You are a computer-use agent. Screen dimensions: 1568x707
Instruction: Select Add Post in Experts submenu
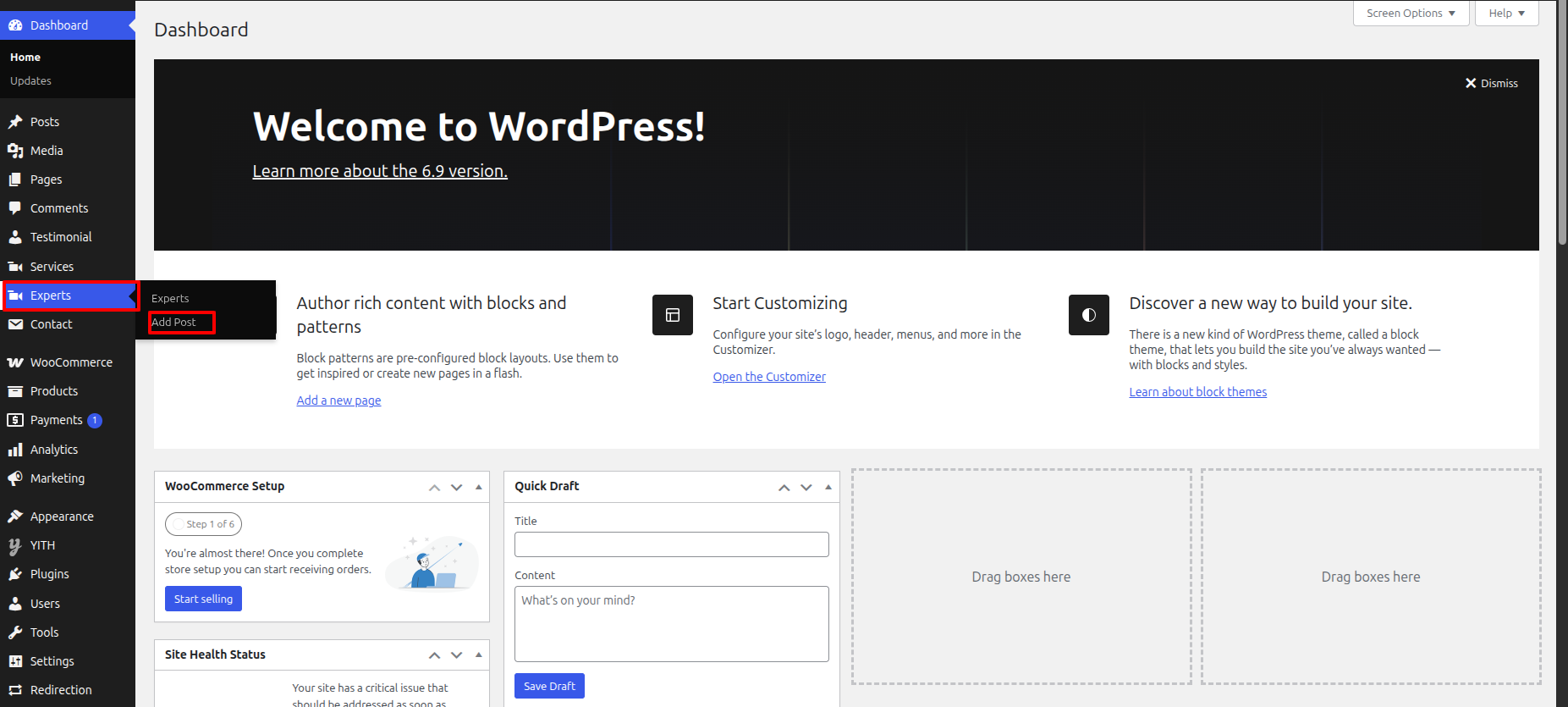[173, 323]
